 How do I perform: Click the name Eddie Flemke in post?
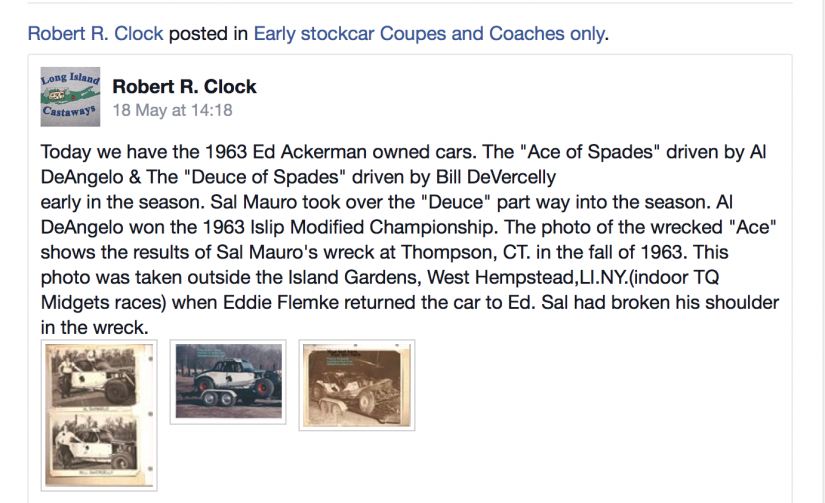click(x=281, y=303)
